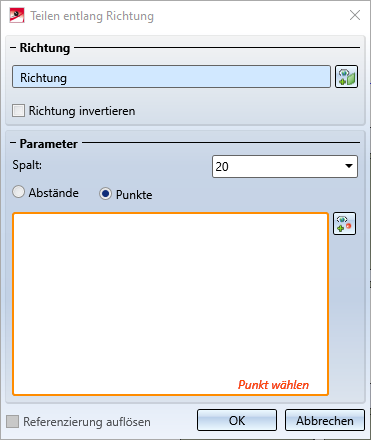Collapse the Parameter section
This screenshot has height=440, width=371.
pos(13,143)
